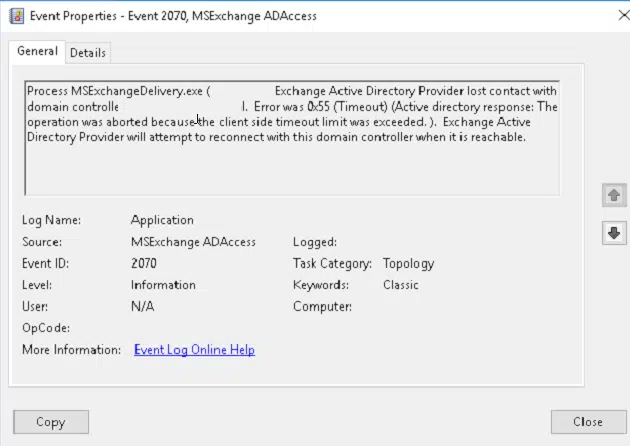Select the User value 'N/A'
Image resolution: width=630 pixels, height=446 pixels.
pyautogui.click(x=143, y=307)
